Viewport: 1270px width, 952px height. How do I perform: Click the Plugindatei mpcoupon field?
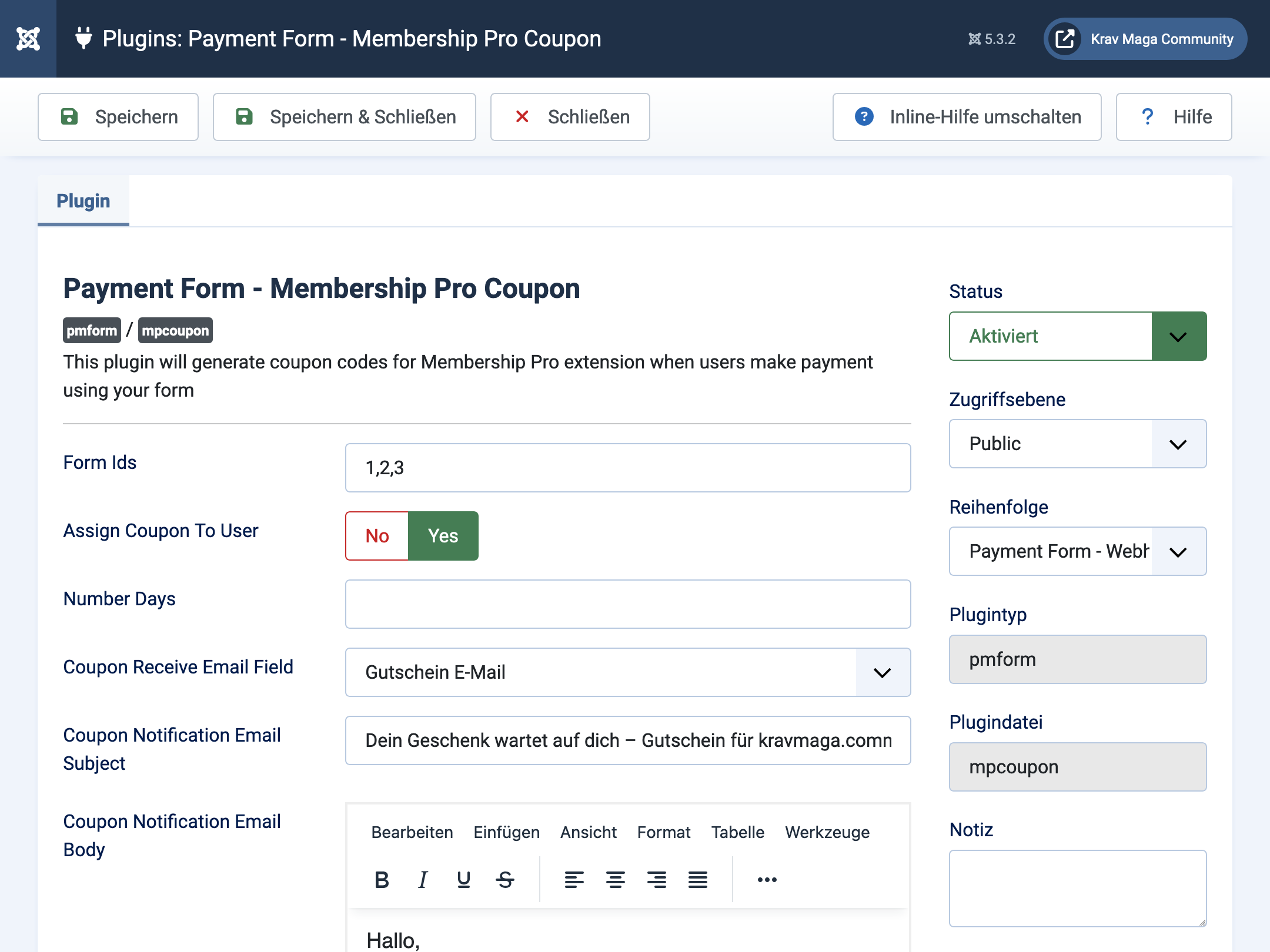(1078, 767)
